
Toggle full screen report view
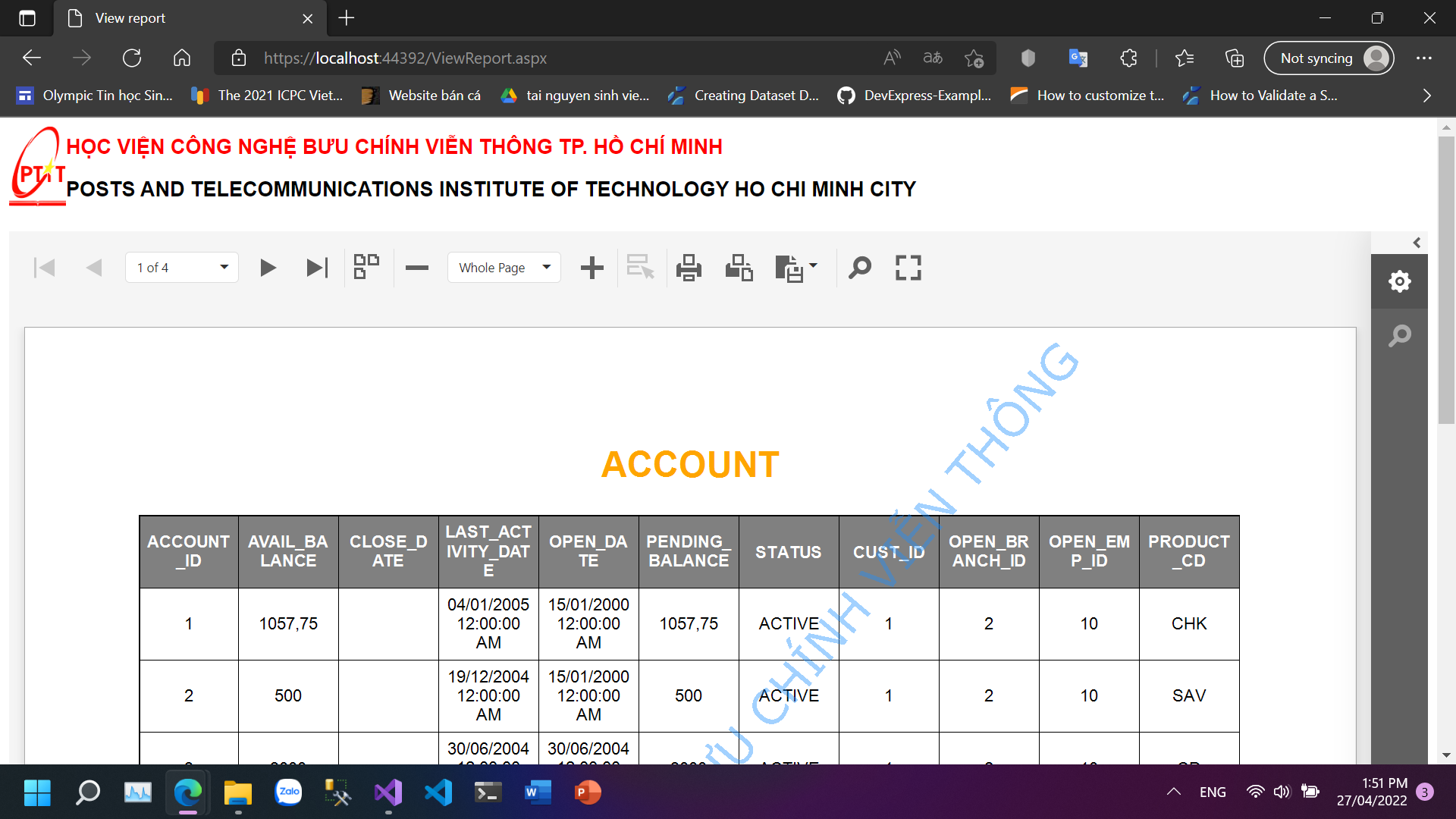908,268
